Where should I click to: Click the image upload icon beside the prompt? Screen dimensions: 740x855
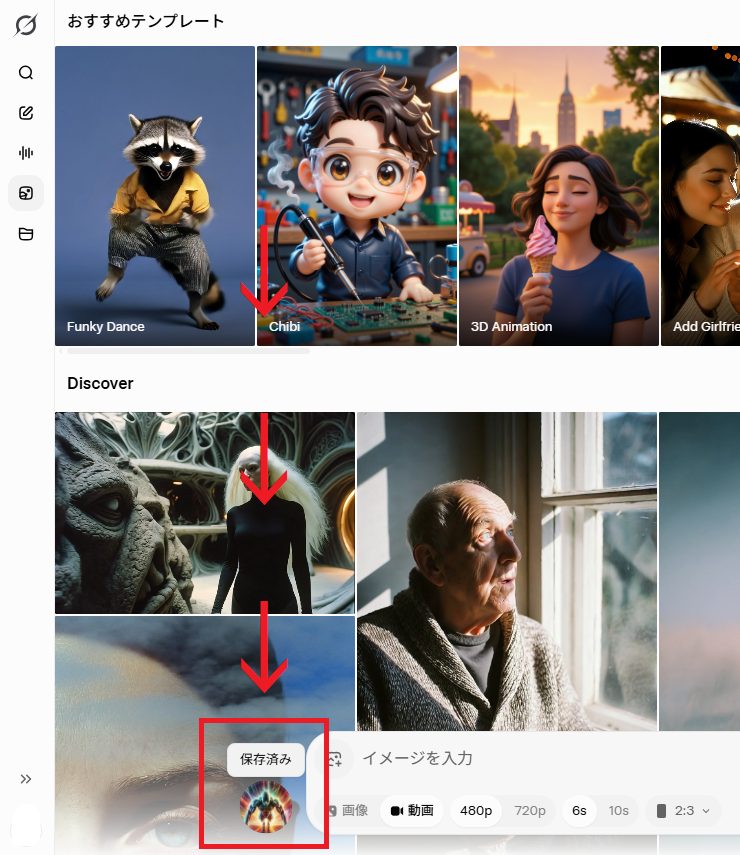pos(334,758)
